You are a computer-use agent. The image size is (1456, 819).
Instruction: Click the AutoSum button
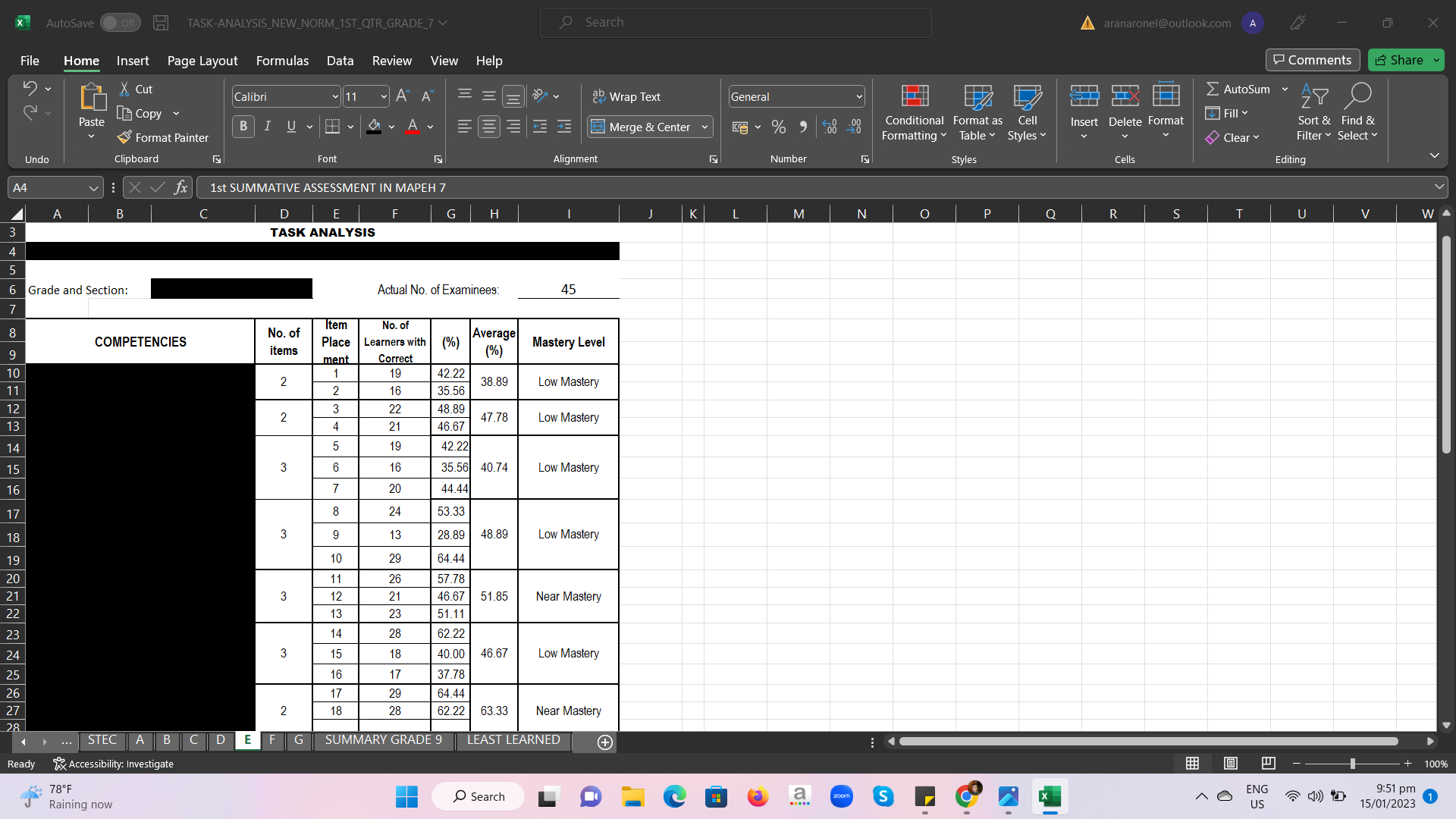click(x=1238, y=89)
